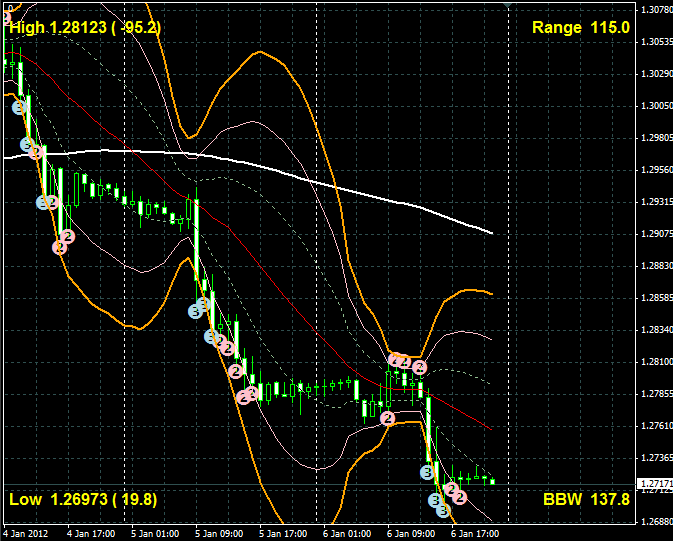This screenshot has width=673, height=541.
Task: Select the 4 Jan 2012 date label
Action: point(24,533)
